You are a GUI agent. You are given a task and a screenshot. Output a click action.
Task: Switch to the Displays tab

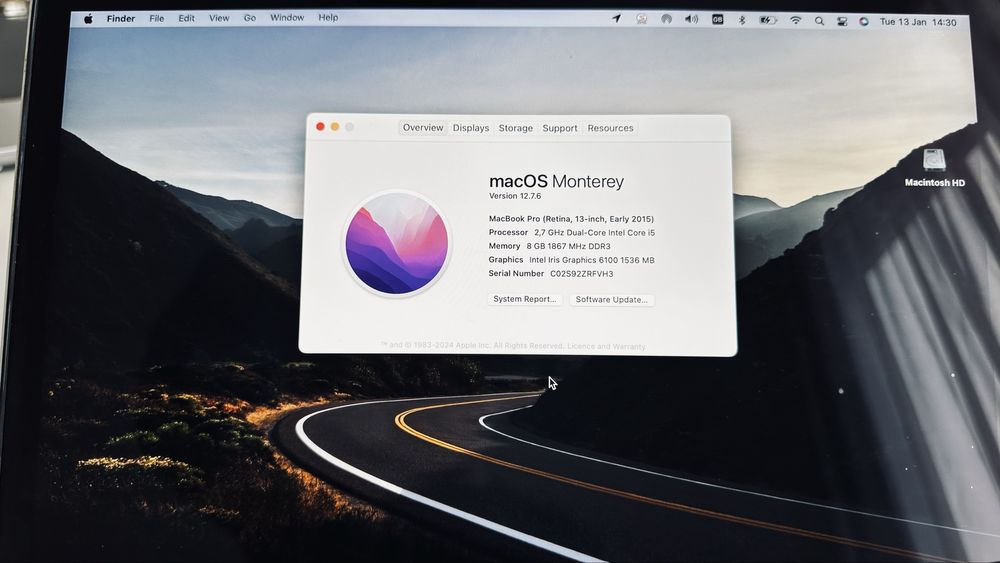pyautogui.click(x=471, y=128)
